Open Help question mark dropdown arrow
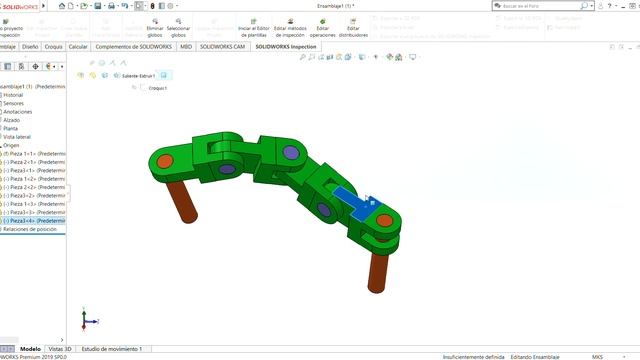This screenshot has width=640, height=360. (x=616, y=6)
